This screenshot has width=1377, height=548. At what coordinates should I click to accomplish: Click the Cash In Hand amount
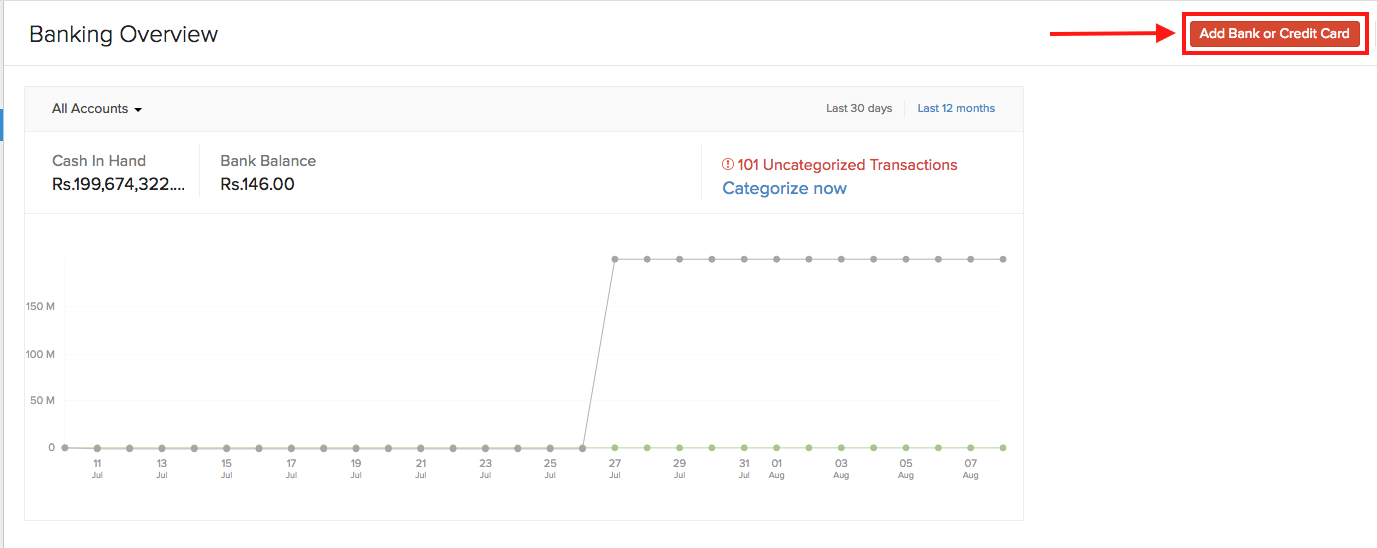[118, 184]
